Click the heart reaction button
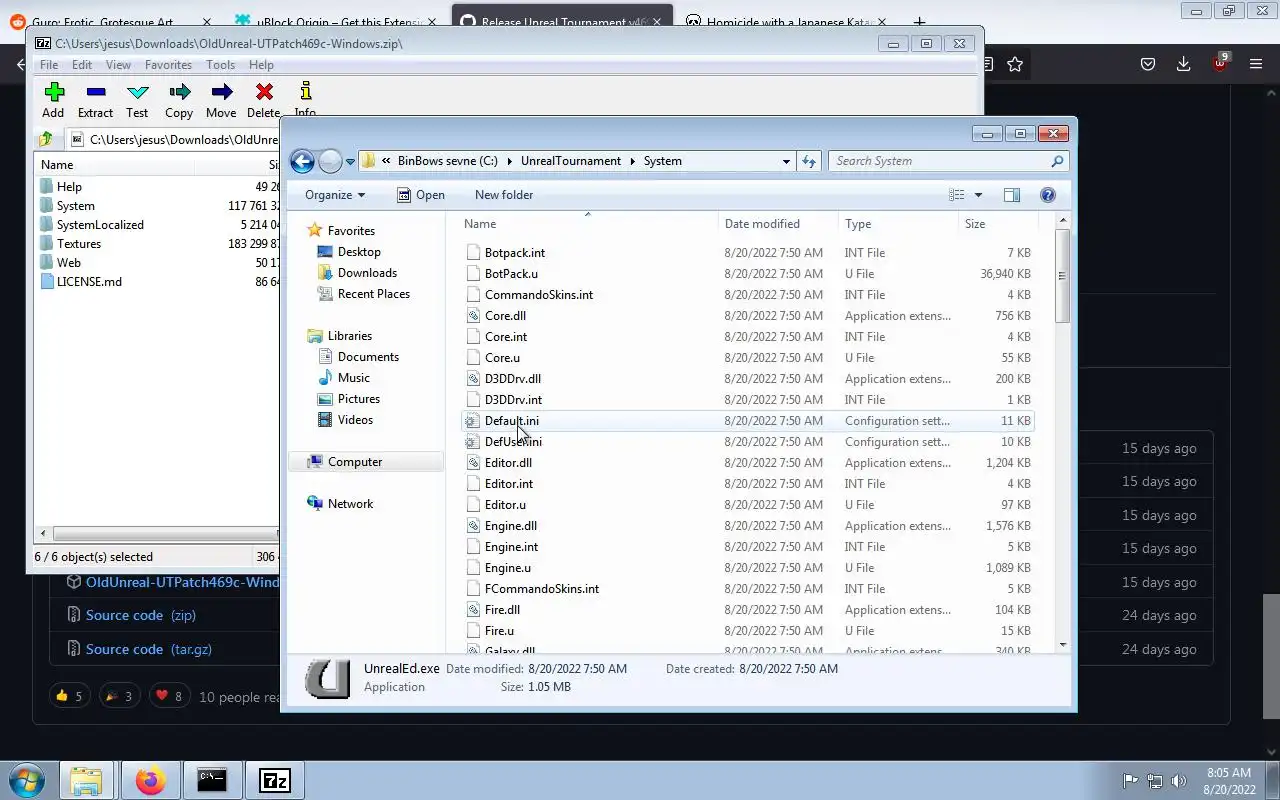1280x800 pixels. pos(169,696)
